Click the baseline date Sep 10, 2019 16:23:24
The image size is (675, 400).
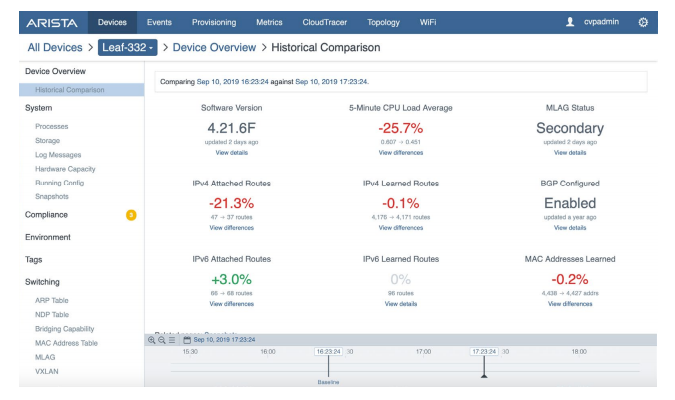point(232,82)
